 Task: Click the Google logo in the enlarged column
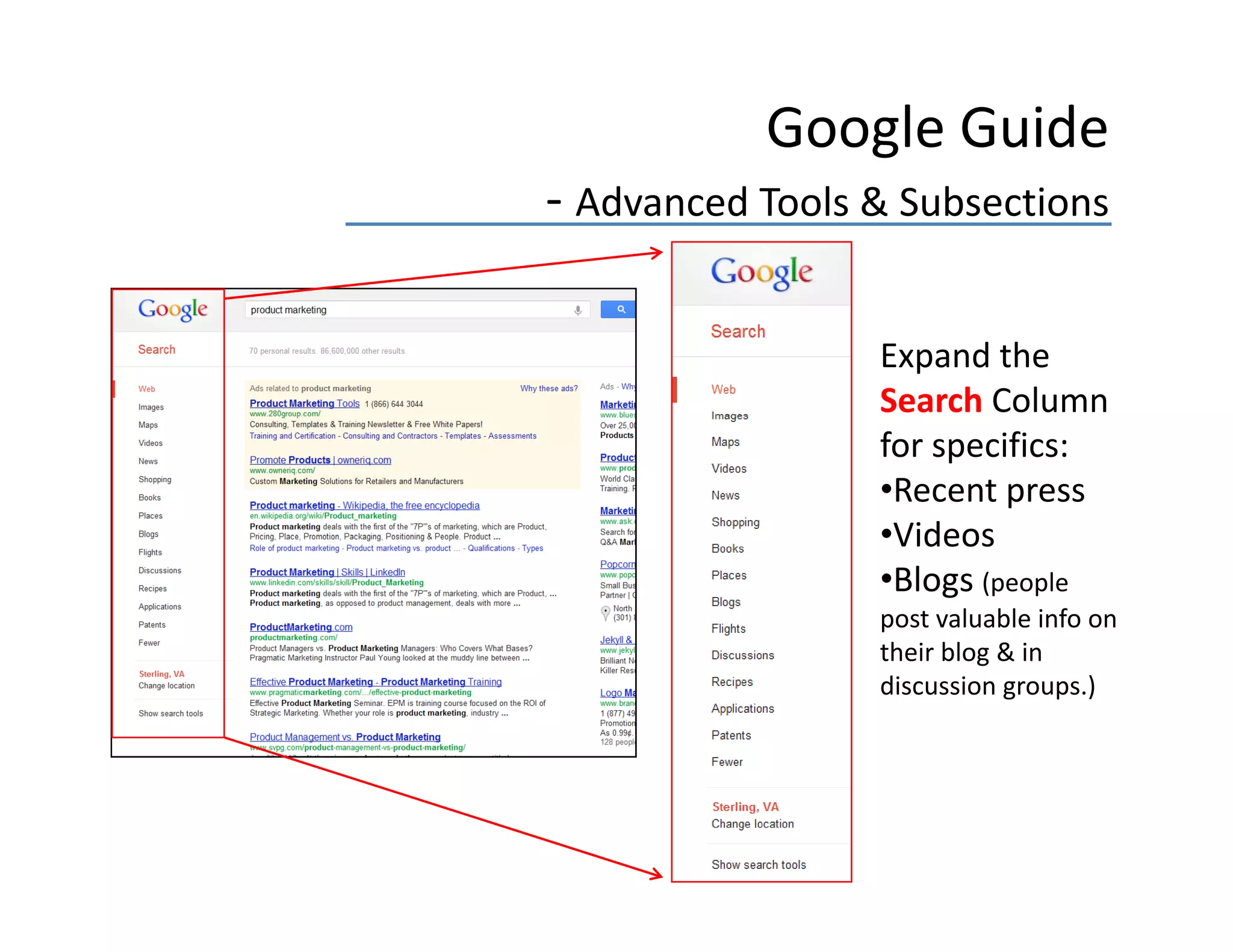(762, 273)
